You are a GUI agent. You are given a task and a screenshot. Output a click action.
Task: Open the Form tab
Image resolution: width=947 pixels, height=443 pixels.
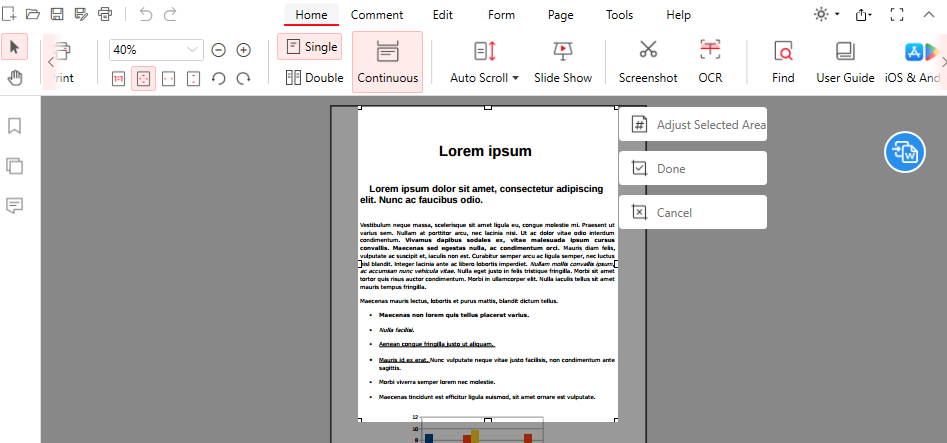click(x=501, y=15)
